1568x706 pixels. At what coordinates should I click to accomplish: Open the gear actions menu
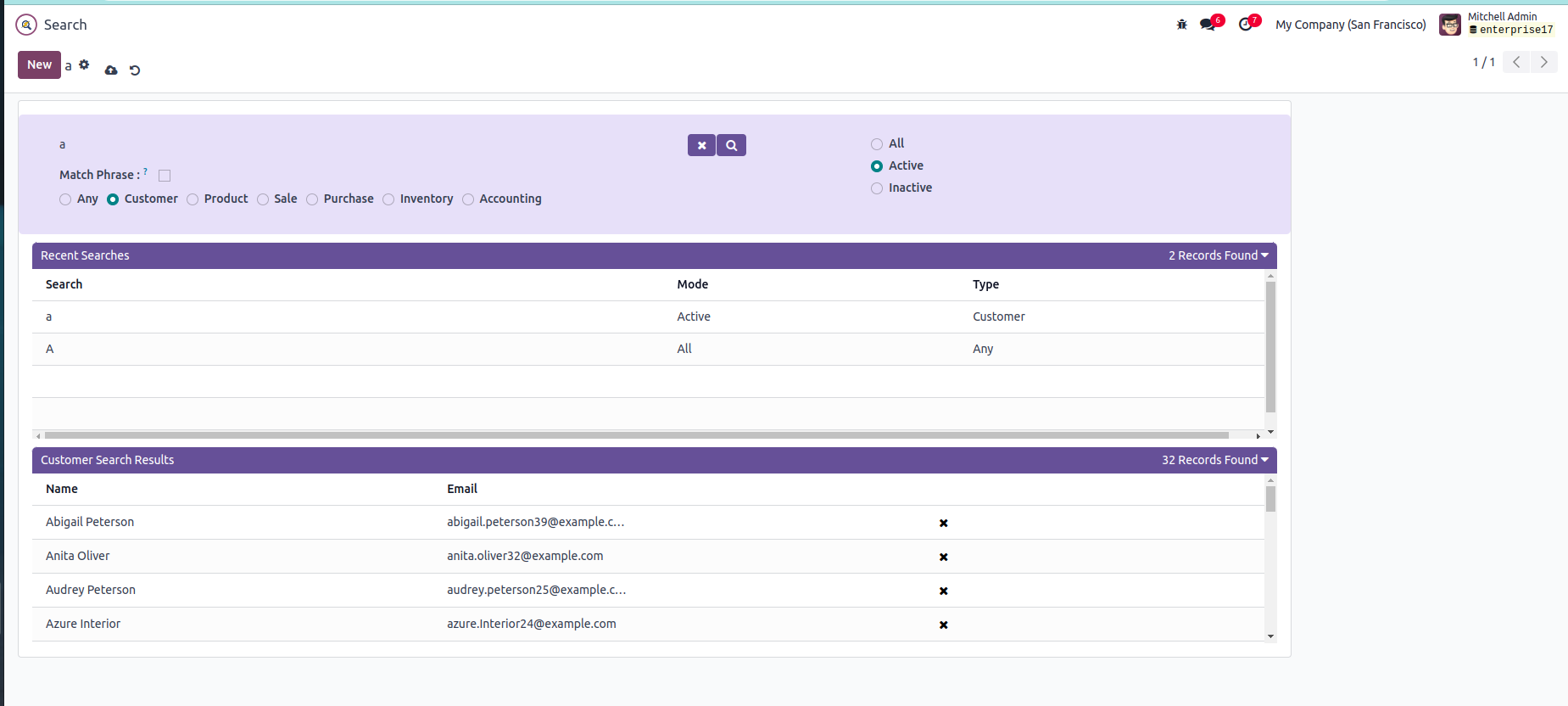pos(84,64)
